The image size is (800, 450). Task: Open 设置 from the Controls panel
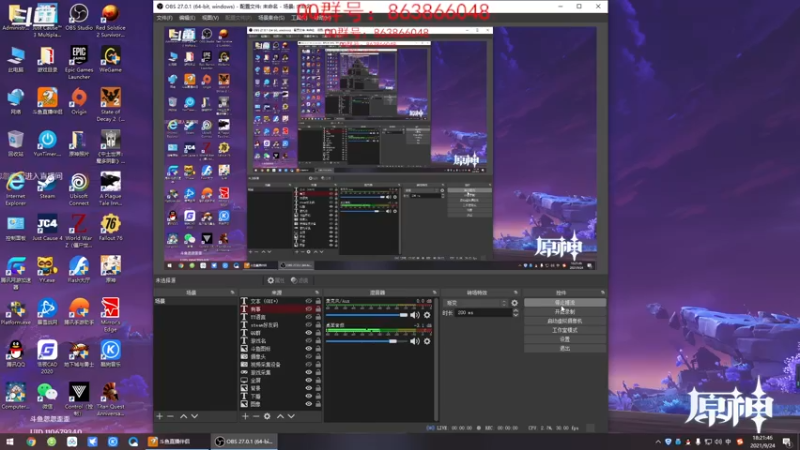pos(565,339)
